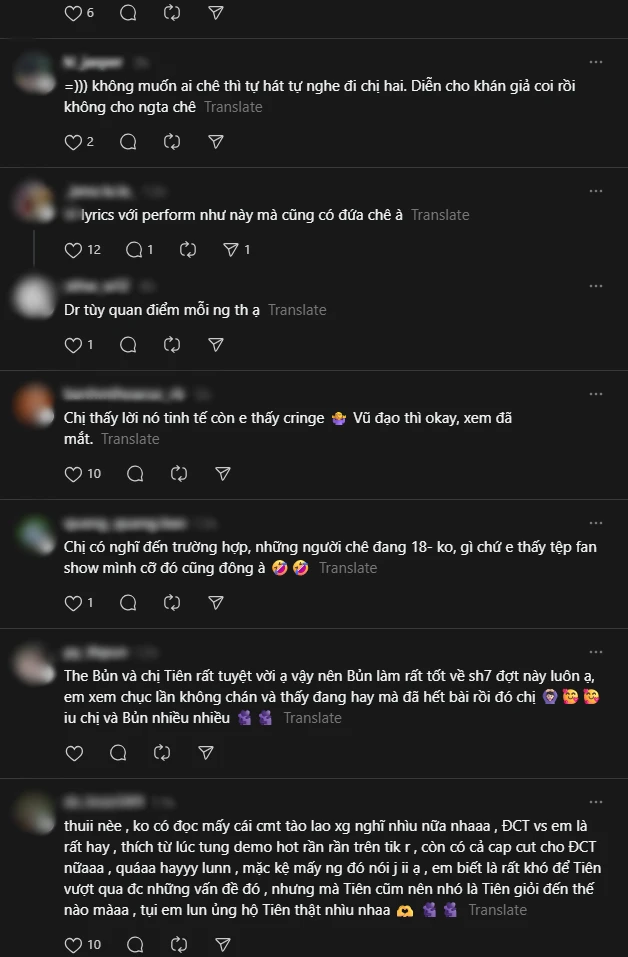Toggle like on comment with 6 likes
The height and width of the screenshot is (957, 628).
(73, 13)
